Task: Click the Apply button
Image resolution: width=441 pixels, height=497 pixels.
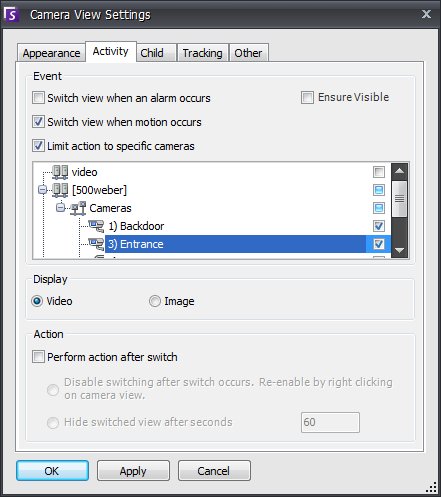Action: click(133, 471)
